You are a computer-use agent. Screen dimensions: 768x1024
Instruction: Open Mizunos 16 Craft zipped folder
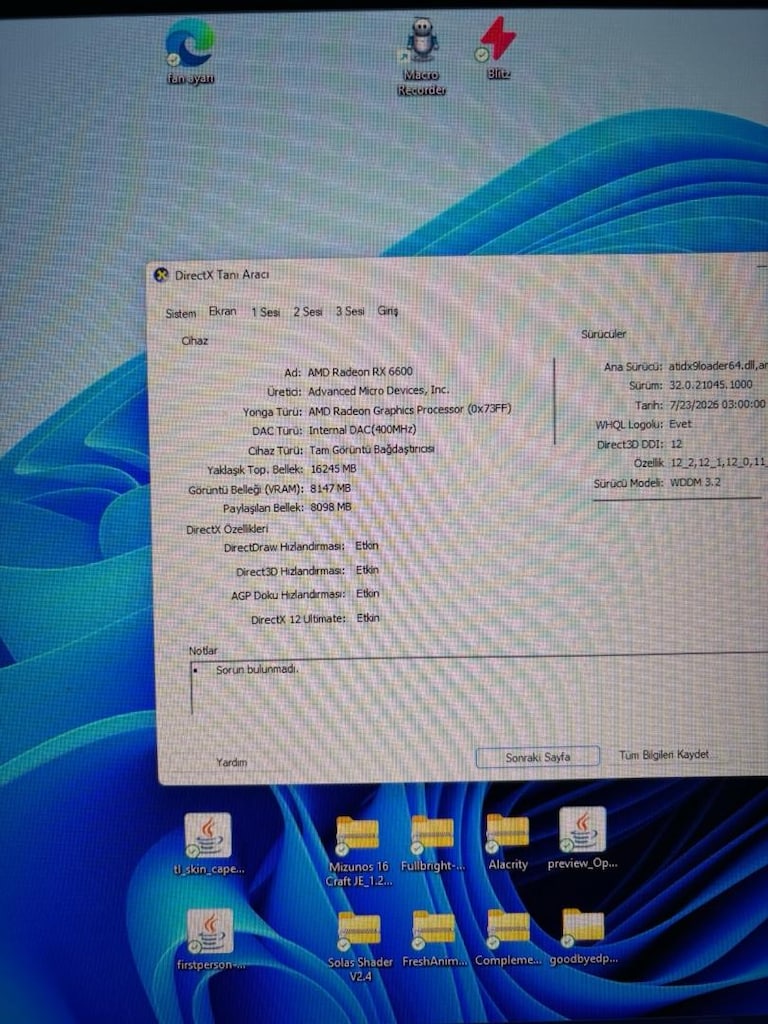[359, 851]
